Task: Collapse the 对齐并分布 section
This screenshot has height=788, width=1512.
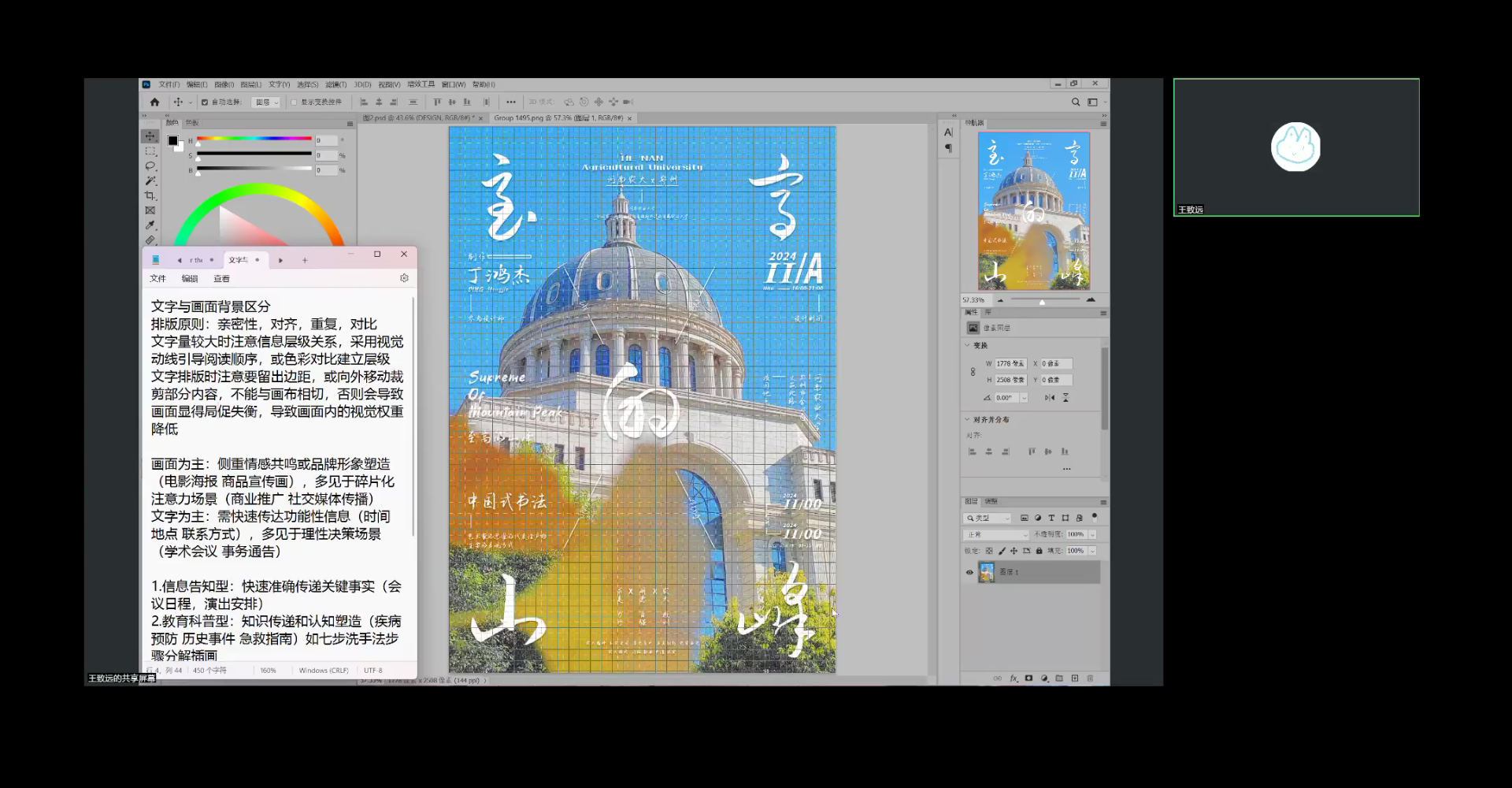Action: [968, 419]
